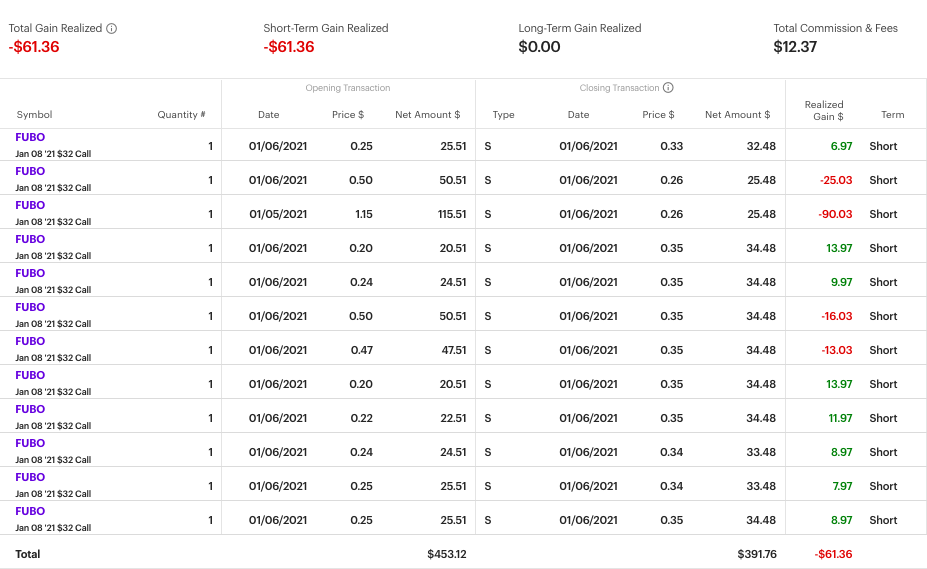Click FUBO in the 7.97 gain row
Screen dimensions: 927x569
tap(30, 477)
